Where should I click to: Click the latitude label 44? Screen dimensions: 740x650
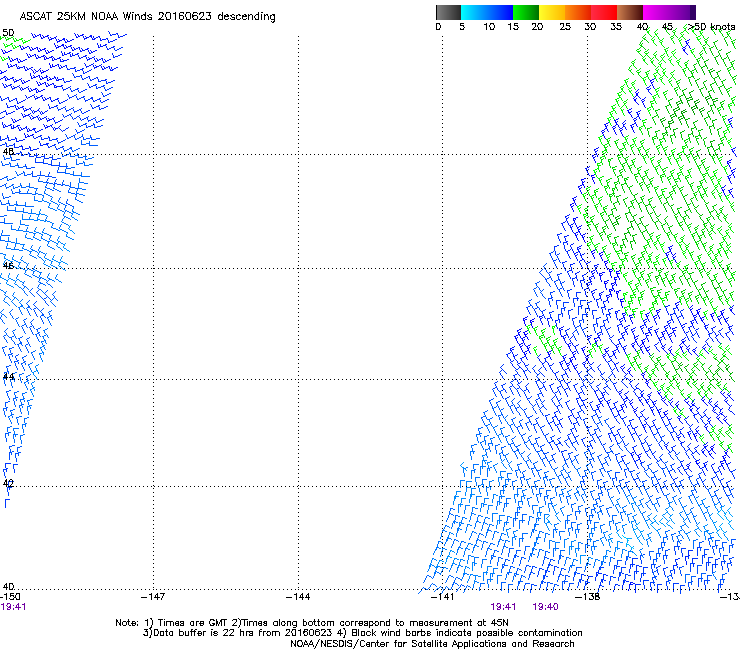[x=8, y=377]
